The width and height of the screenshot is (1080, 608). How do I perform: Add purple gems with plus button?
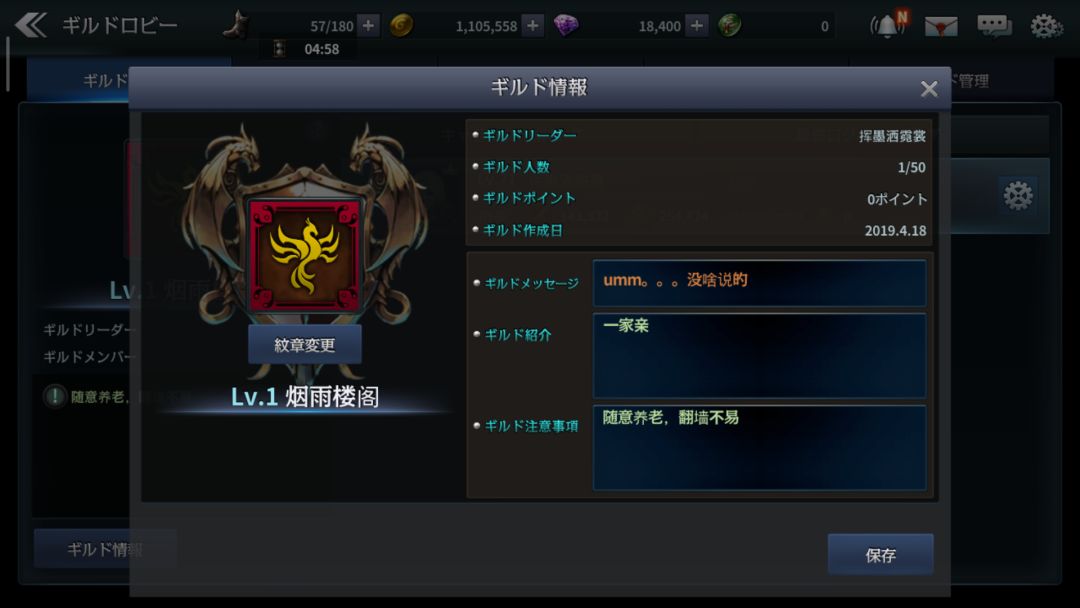(x=697, y=26)
